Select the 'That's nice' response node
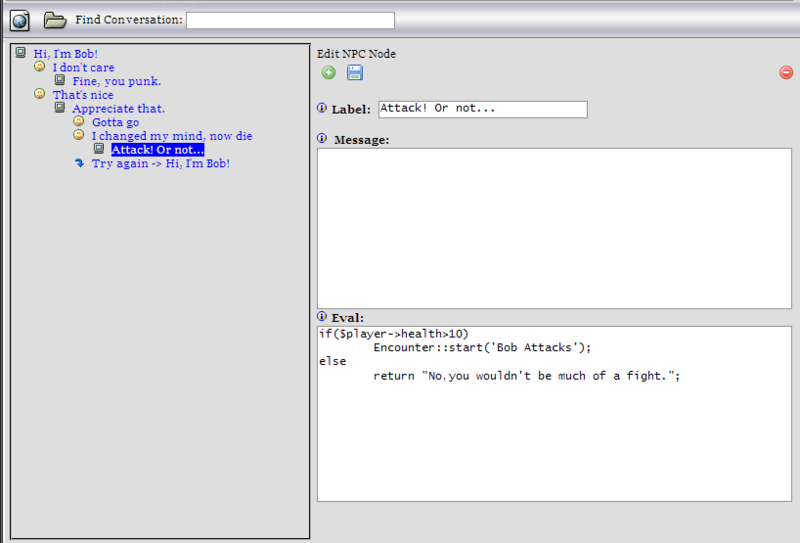Image resolution: width=800 pixels, height=543 pixels. [x=83, y=95]
